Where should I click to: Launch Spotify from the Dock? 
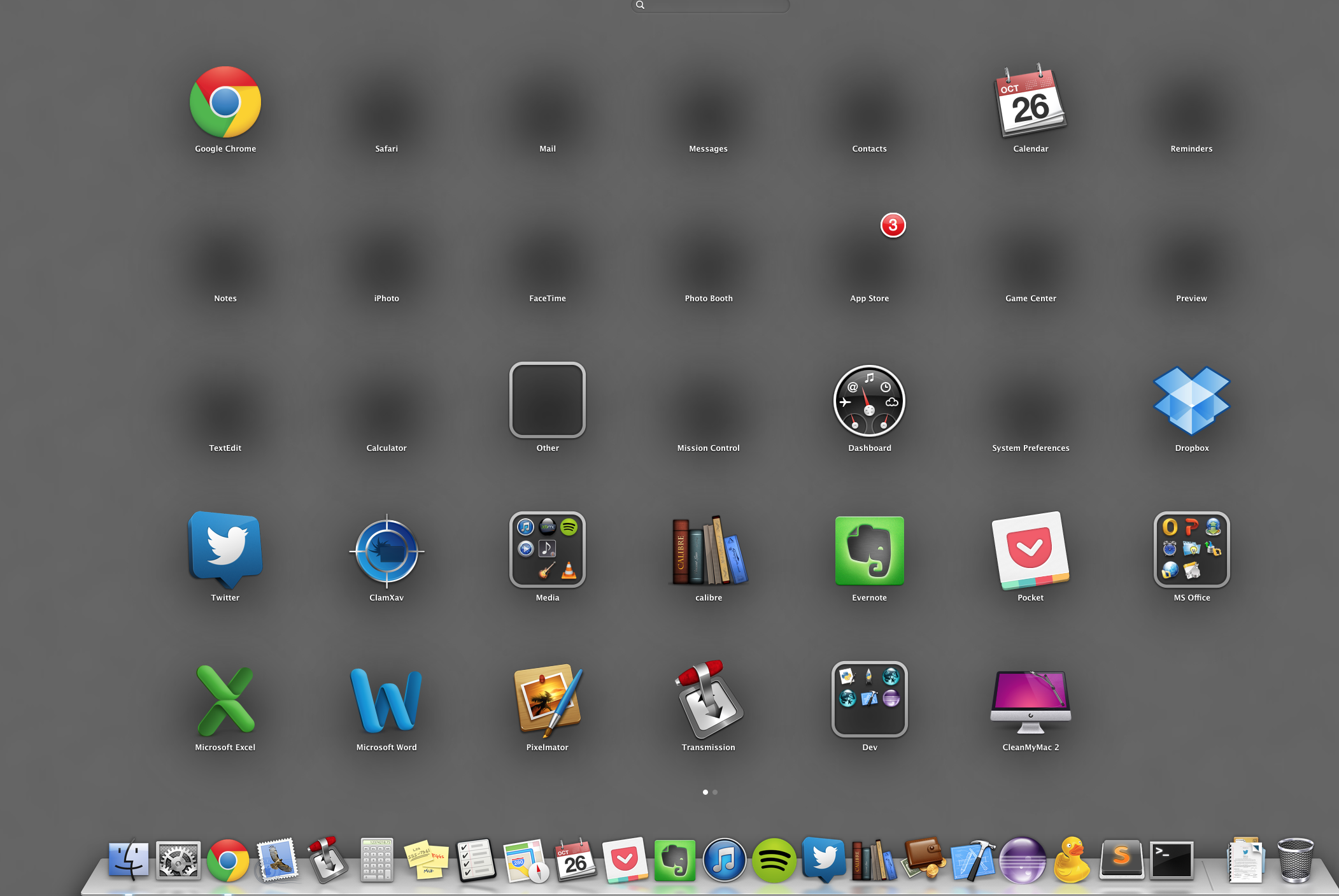[x=774, y=860]
